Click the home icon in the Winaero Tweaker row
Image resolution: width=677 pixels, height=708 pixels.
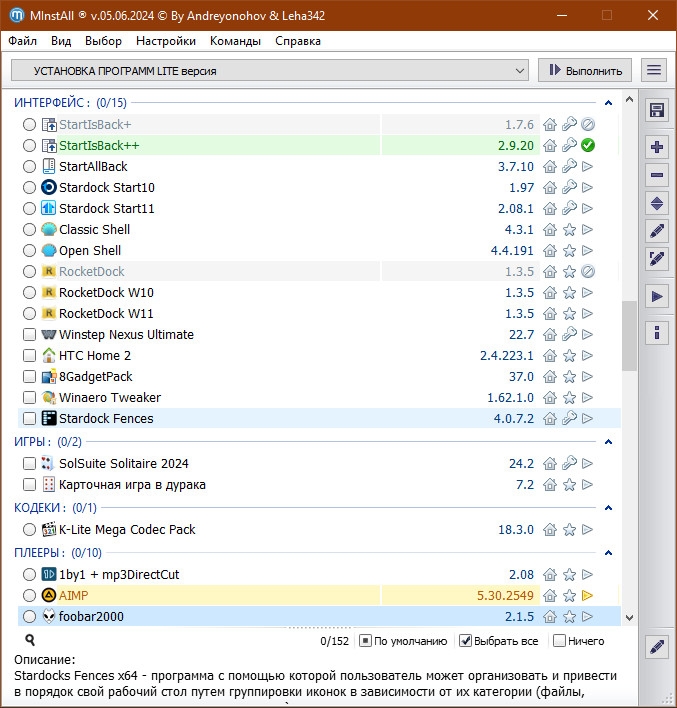pyautogui.click(x=550, y=397)
